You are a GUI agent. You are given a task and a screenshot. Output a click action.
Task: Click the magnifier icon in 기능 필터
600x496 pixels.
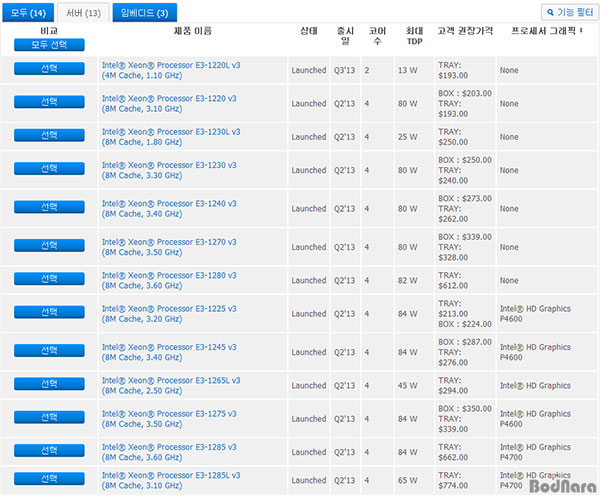[550, 12]
